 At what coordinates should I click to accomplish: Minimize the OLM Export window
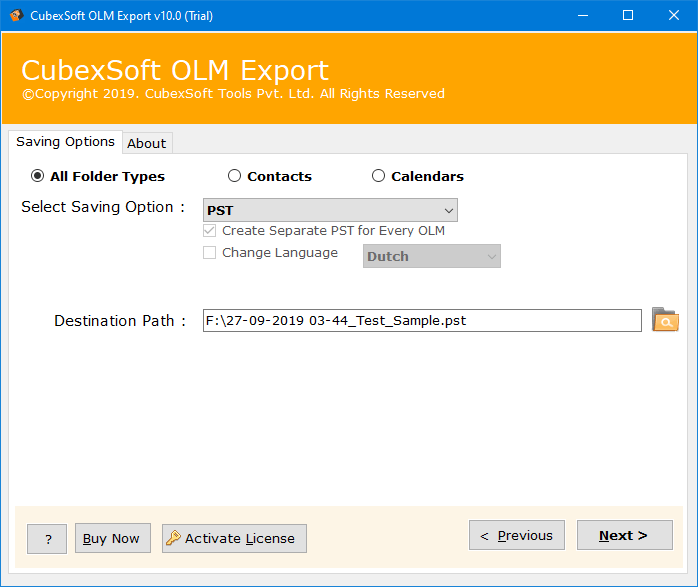tap(582, 15)
